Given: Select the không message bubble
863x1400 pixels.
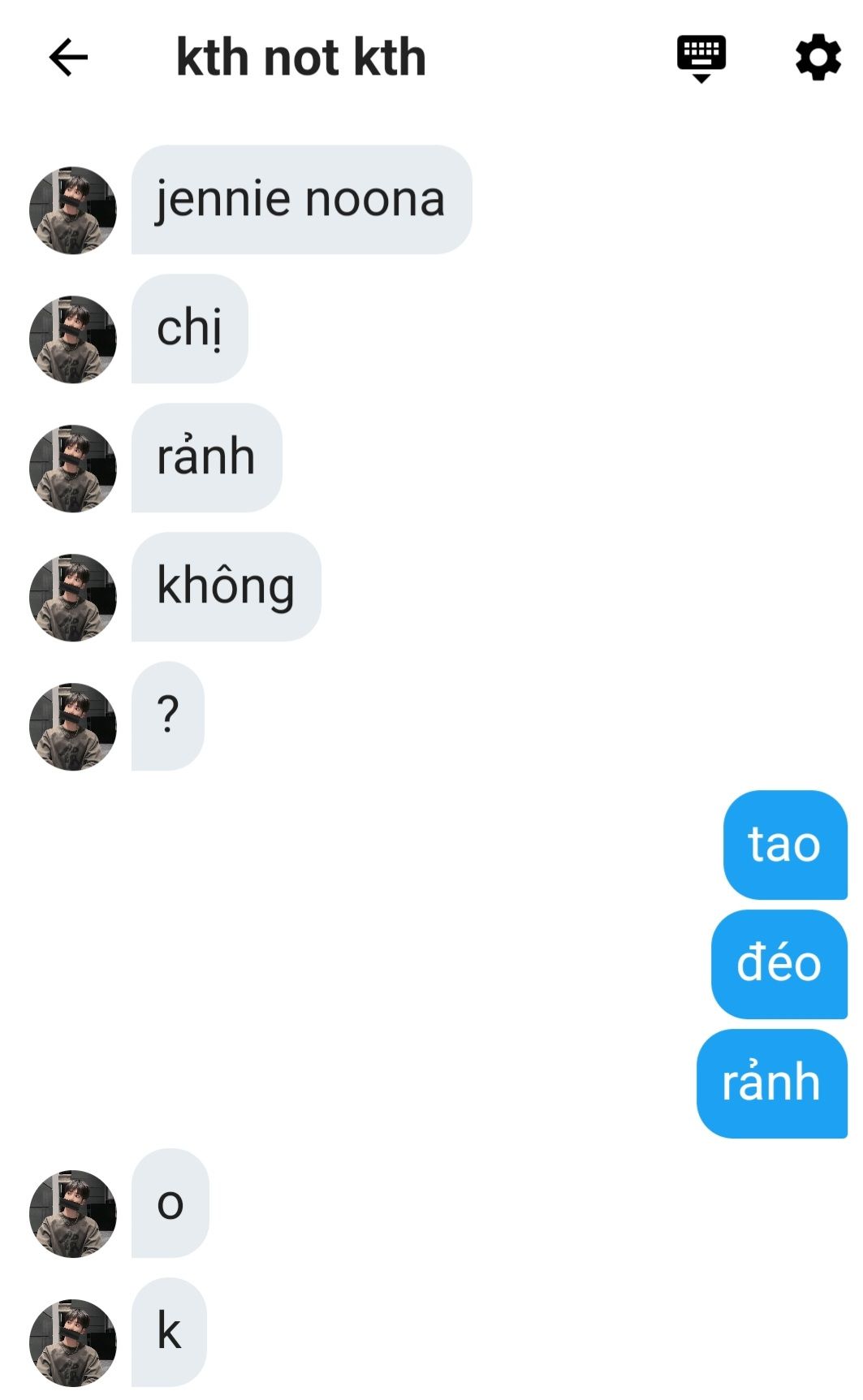Looking at the screenshot, I should pyautogui.click(x=226, y=587).
